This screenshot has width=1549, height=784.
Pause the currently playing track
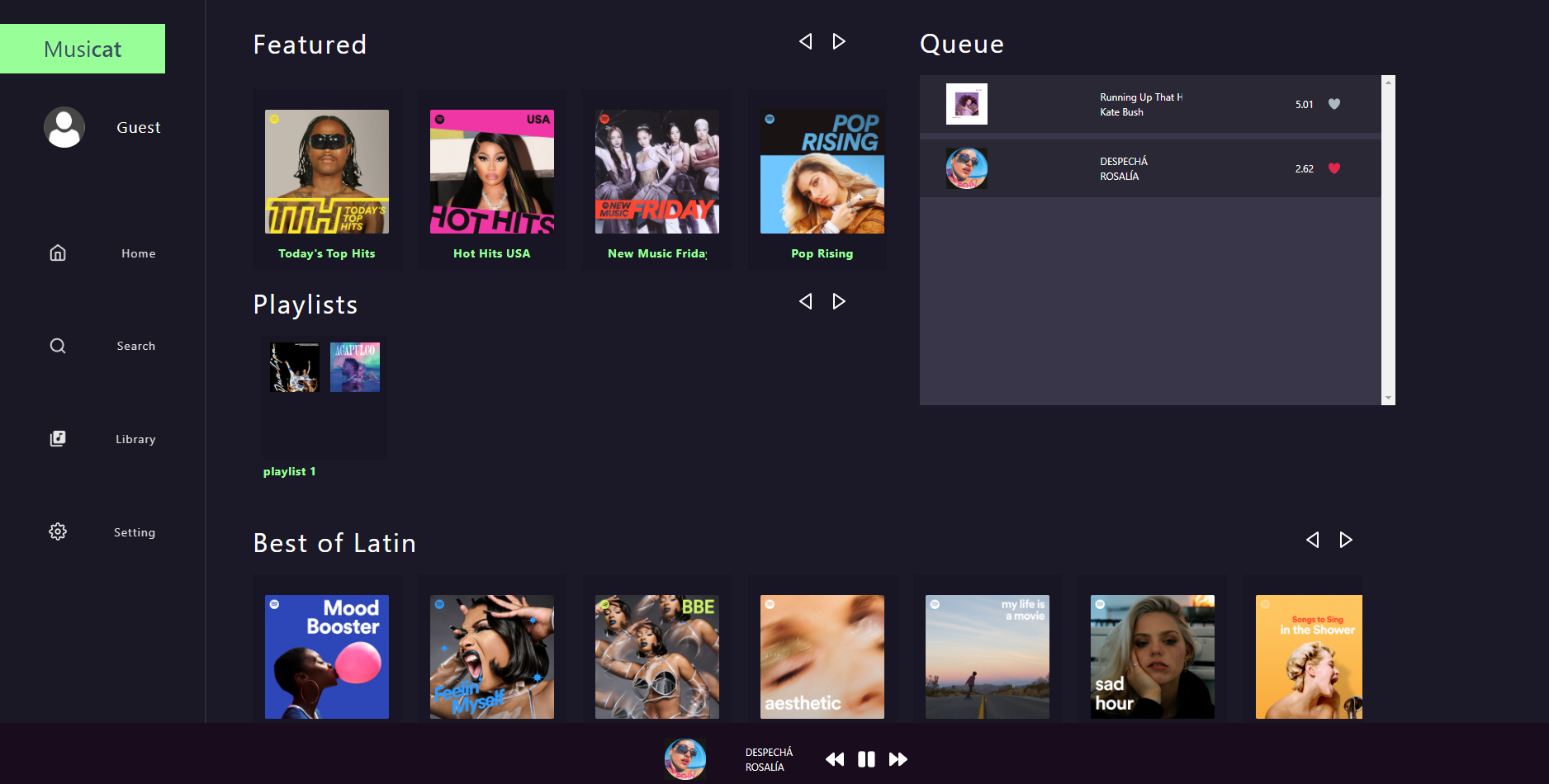click(x=866, y=759)
